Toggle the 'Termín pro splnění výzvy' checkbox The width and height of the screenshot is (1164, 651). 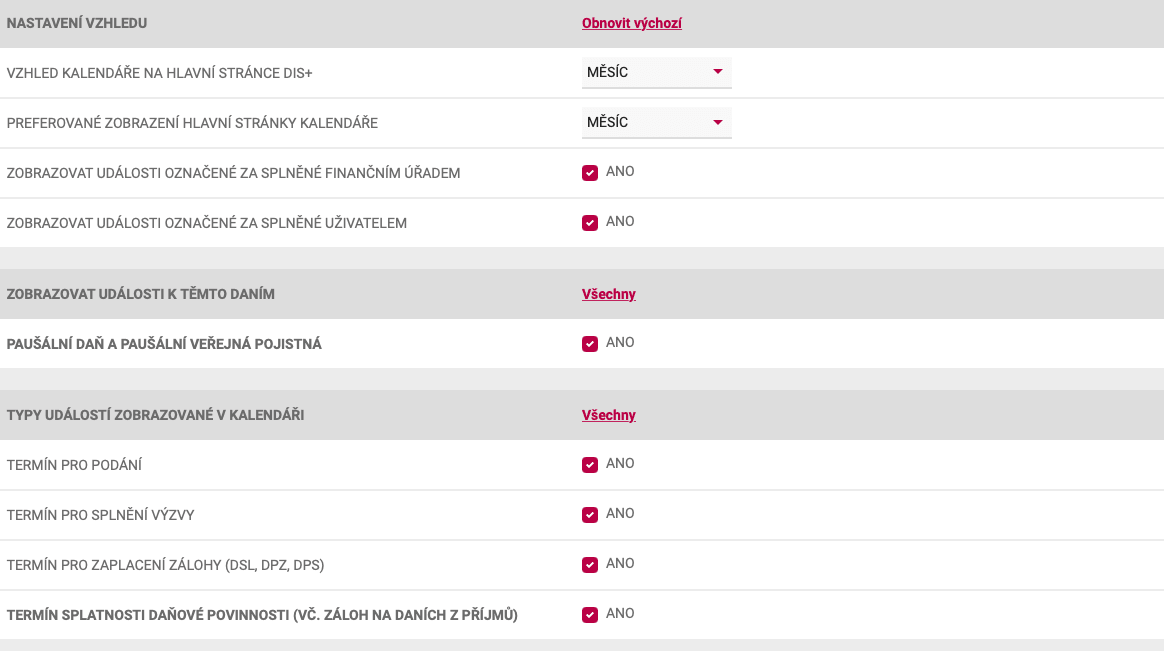click(x=590, y=515)
